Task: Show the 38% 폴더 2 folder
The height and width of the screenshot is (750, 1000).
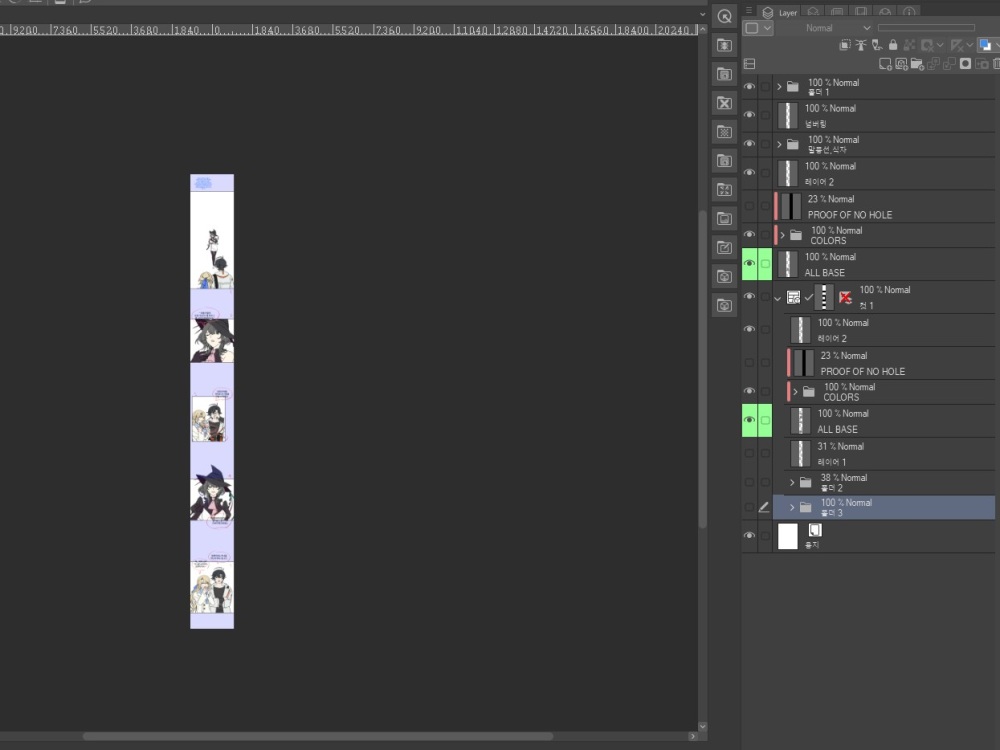Action: [x=749, y=482]
